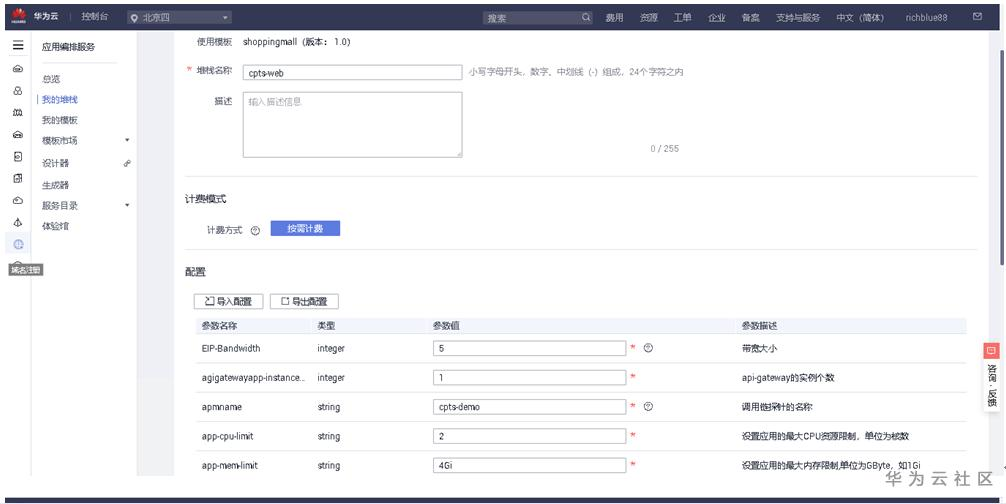Expand the 模板市场 sidebar submenu
The width and height of the screenshot is (1006, 504).
[127, 140]
